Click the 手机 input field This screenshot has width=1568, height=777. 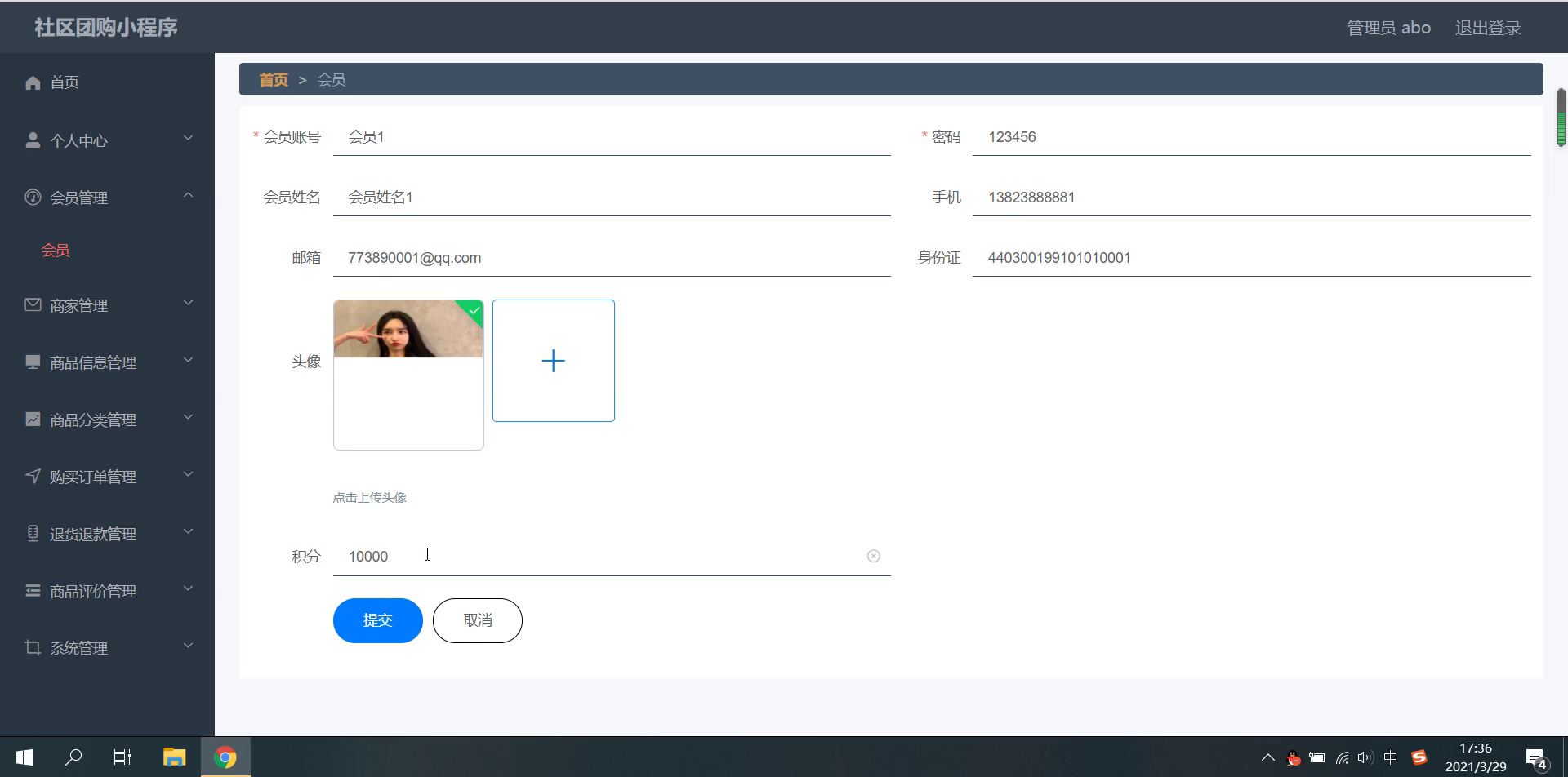1251,198
